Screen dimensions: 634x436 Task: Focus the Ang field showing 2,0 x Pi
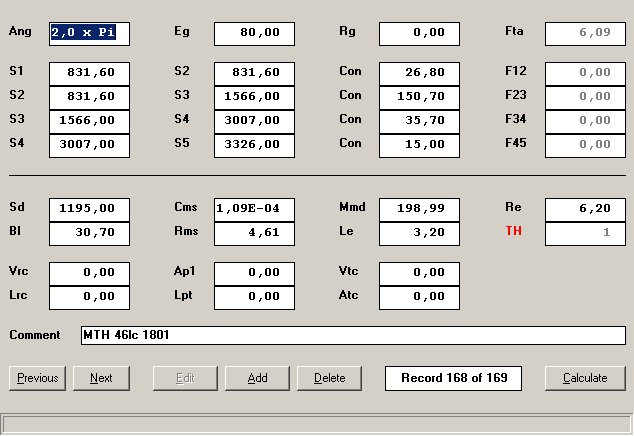[89, 34]
